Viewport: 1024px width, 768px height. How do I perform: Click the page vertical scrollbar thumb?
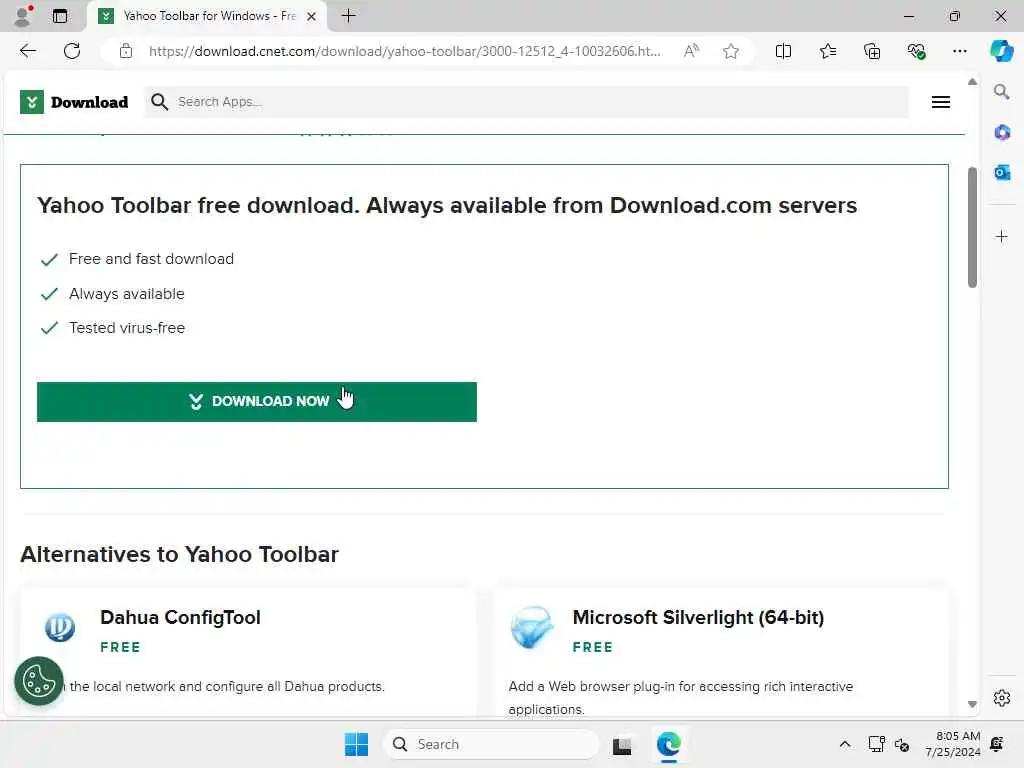(x=972, y=227)
